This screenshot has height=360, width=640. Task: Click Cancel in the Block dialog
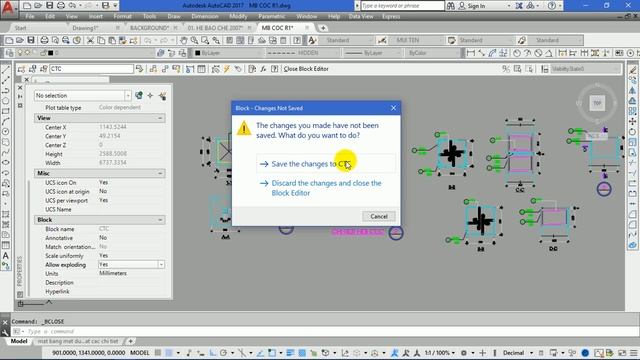point(378,216)
